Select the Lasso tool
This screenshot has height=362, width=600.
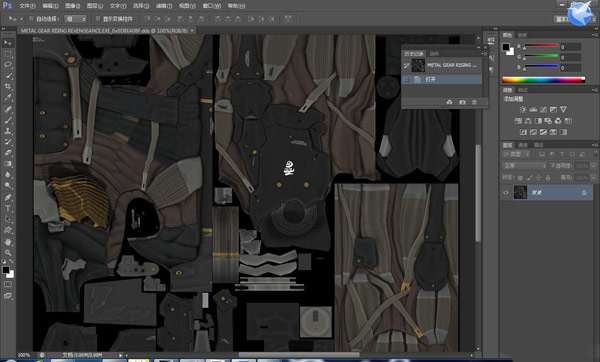pyautogui.click(x=8, y=65)
